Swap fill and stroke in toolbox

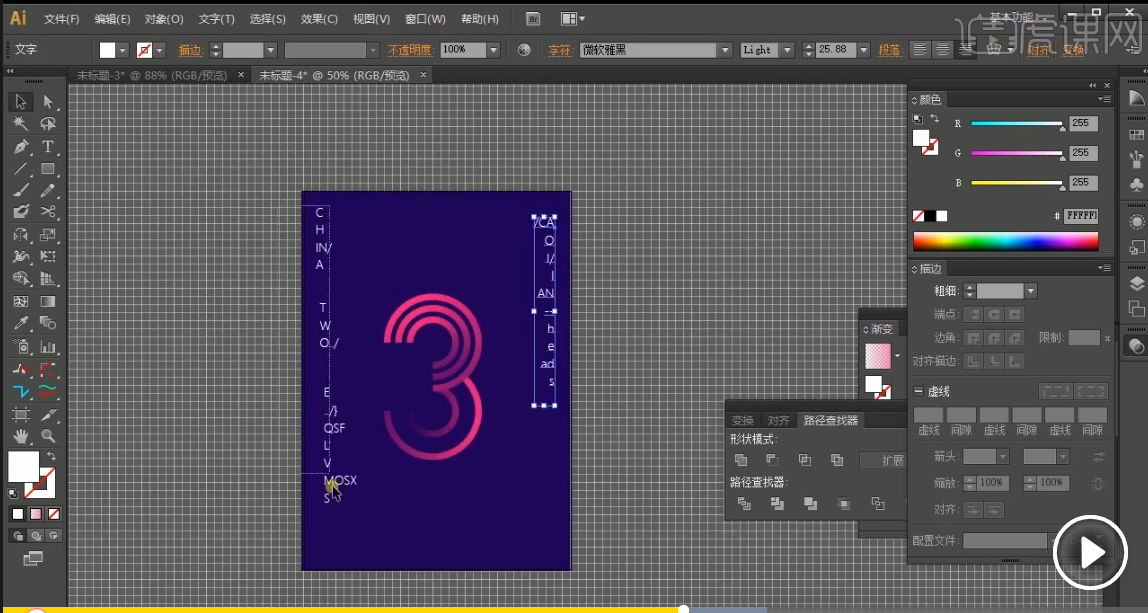click(50, 457)
